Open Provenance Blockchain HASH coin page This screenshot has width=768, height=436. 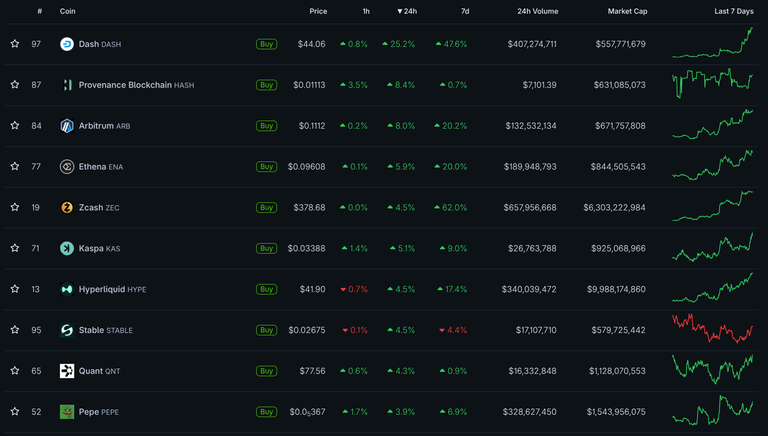pyautogui.click(x=137, y=85)
